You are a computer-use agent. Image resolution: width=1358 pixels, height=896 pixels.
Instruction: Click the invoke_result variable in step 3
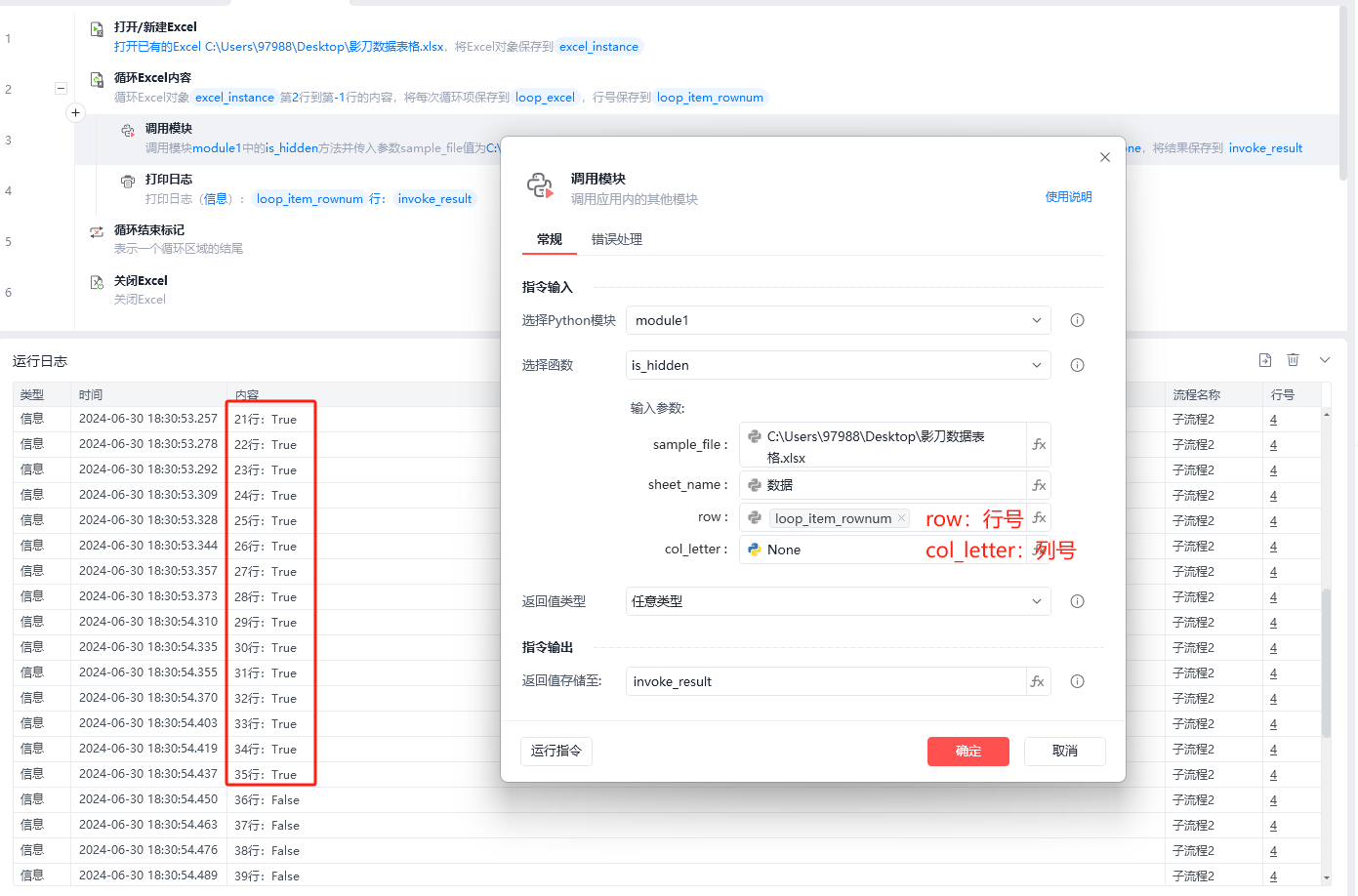(x=1265, y=148)
